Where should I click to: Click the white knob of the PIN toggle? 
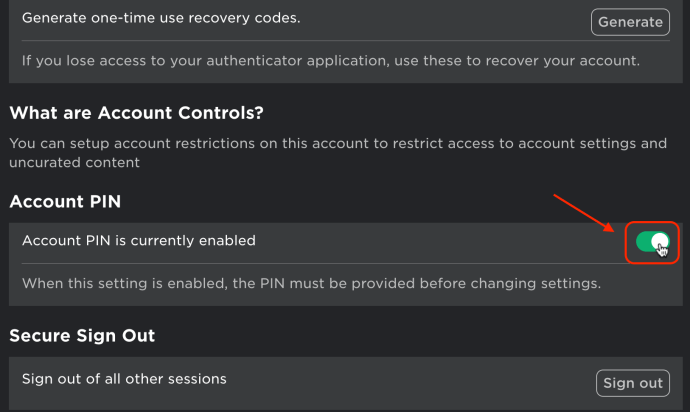660,242
